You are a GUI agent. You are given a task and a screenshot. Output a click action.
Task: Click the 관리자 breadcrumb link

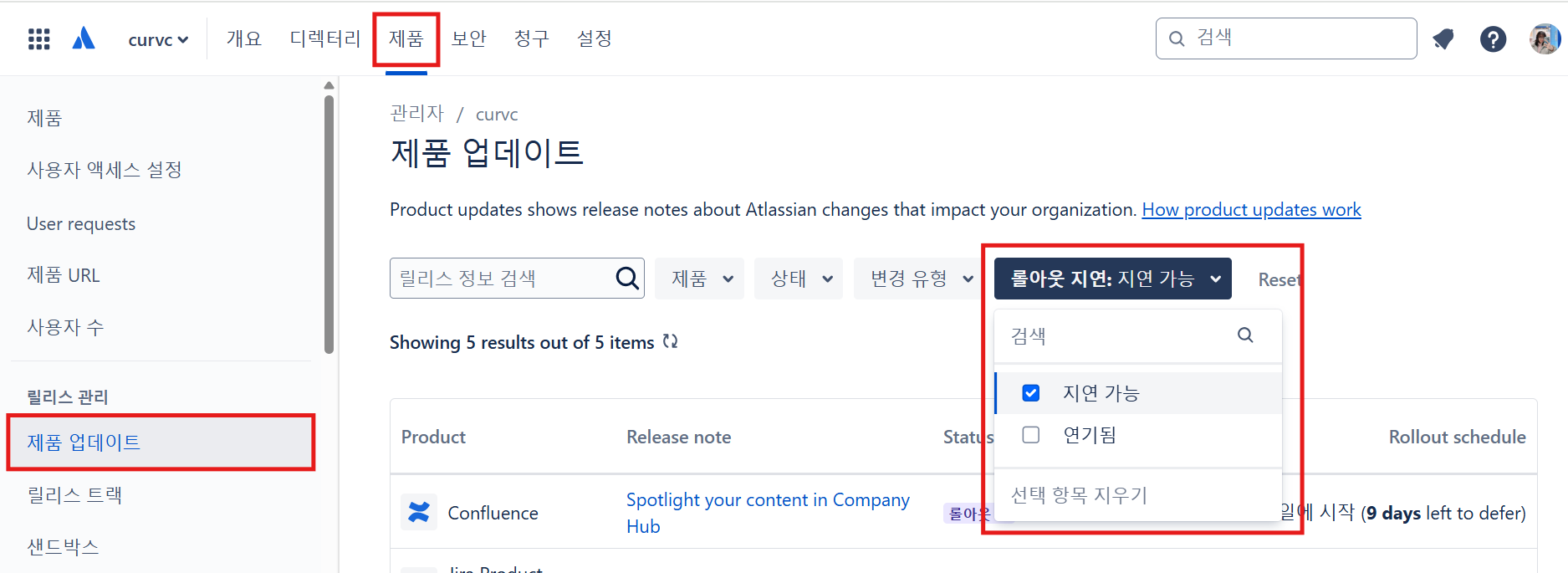[x=416, y=114]
